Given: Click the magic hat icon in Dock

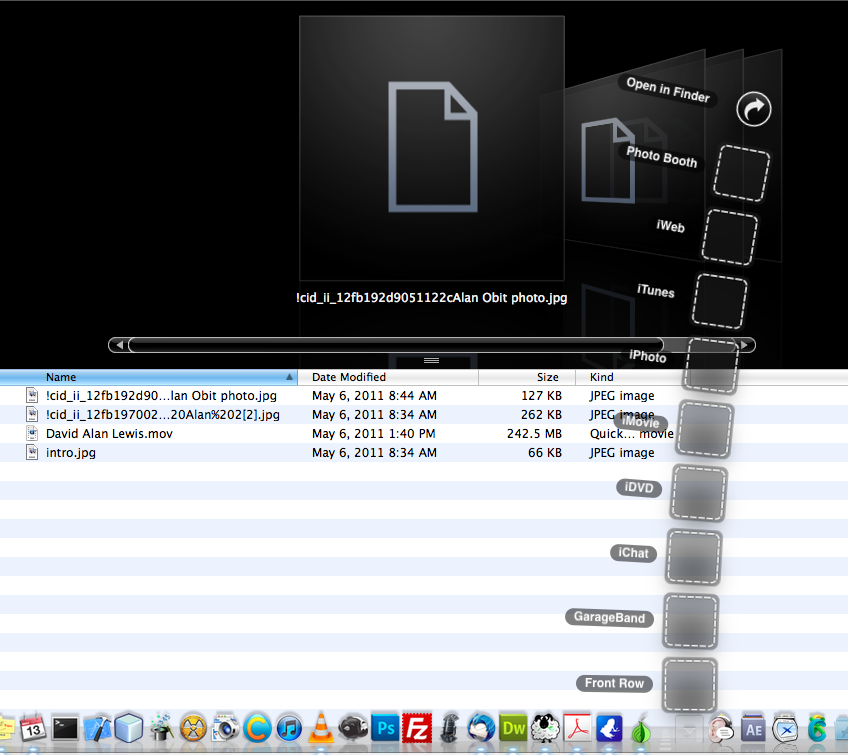Looking at the screenshot, I should [161, 728].
